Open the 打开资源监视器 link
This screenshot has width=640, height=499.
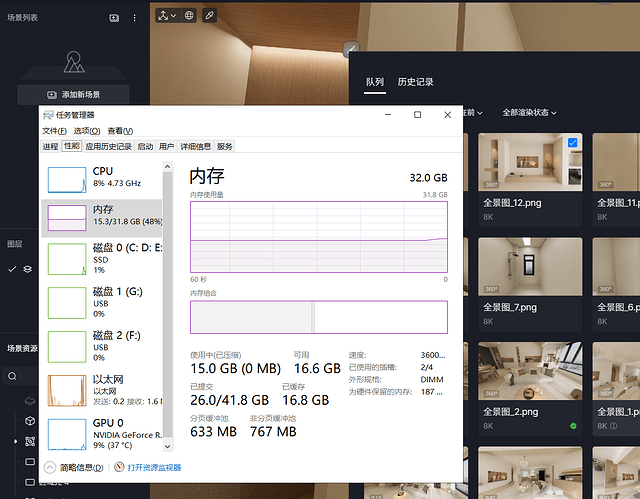click(x=153, y=467)
